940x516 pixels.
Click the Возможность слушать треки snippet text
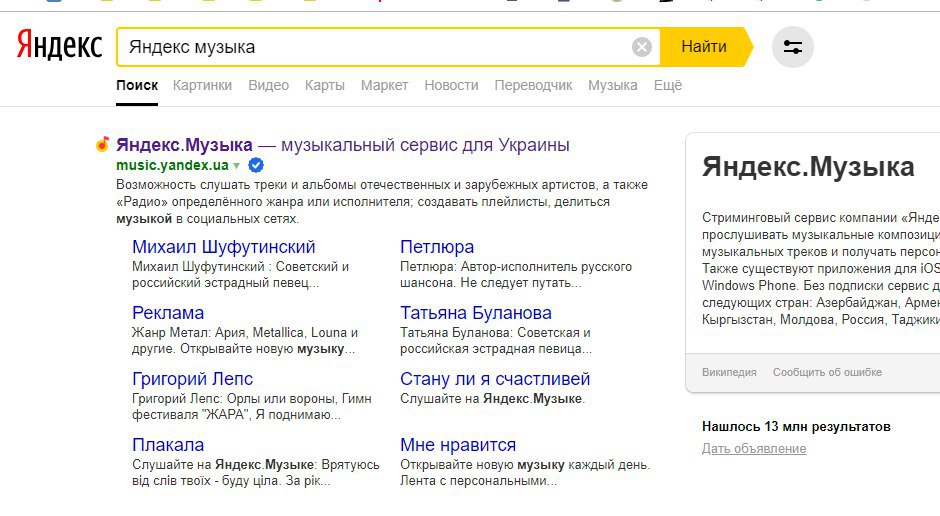click(x=382, y=201)
